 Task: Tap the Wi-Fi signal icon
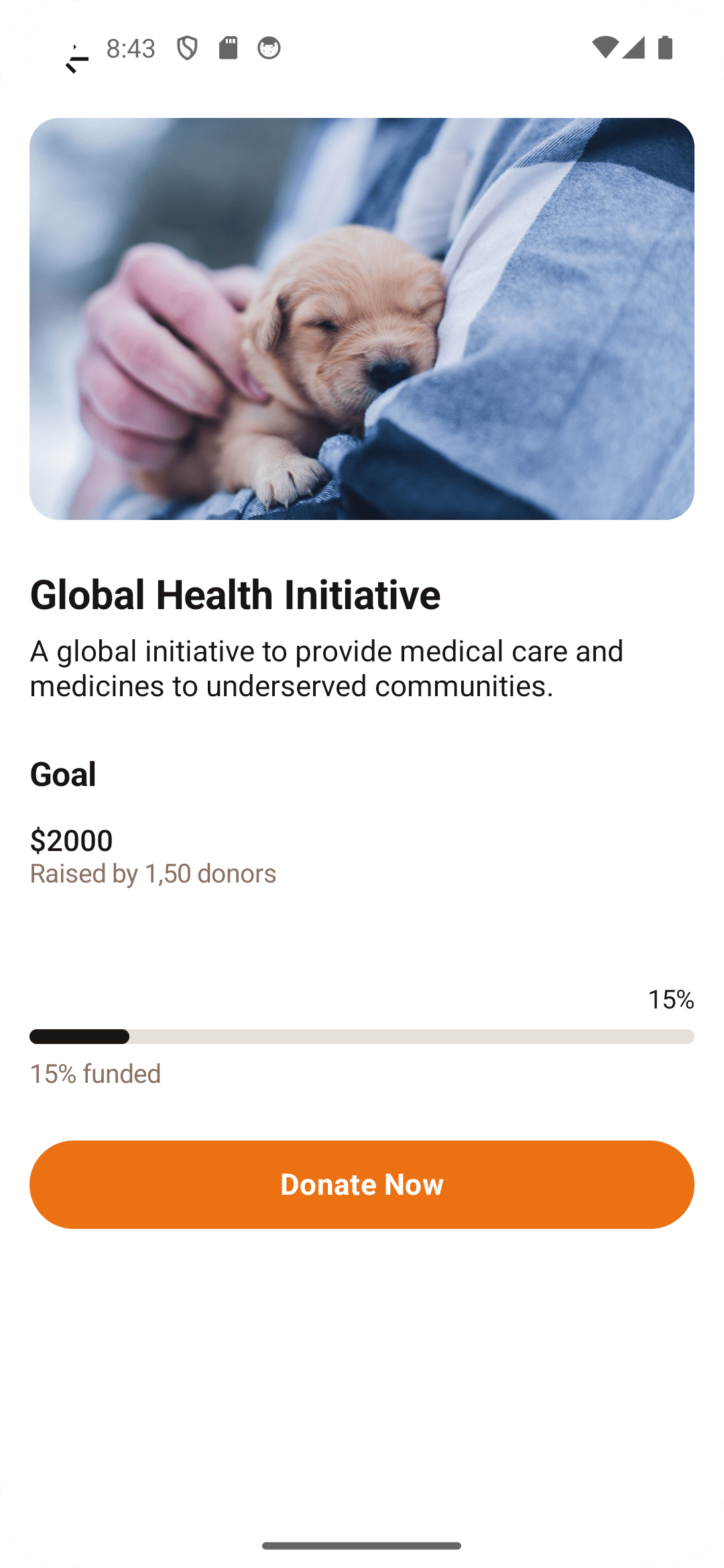pyautogui.click(x=604, y=48)
